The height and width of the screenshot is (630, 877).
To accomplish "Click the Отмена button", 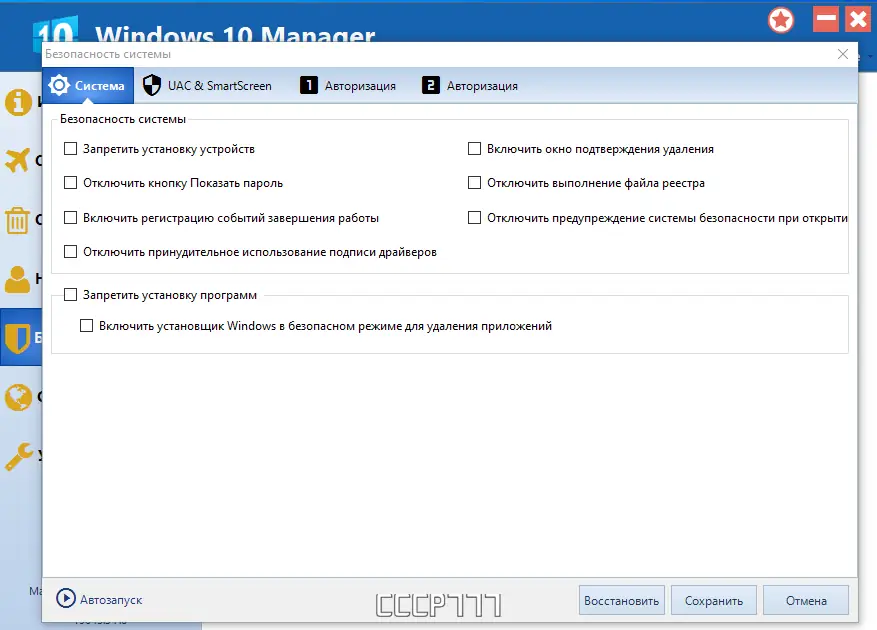I will (805, 599).
